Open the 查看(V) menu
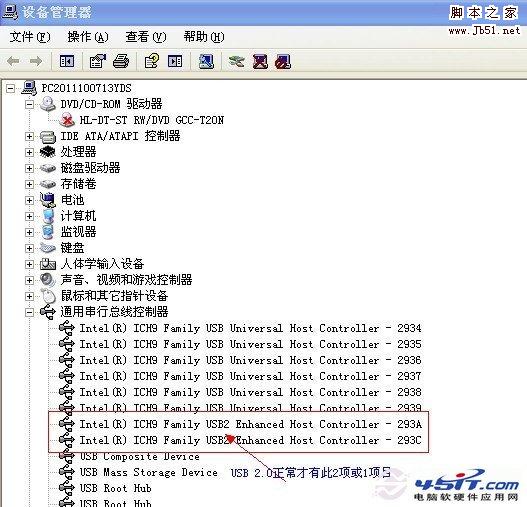The height and width of the screenshot is (507, 527). [x=146, y=37]
